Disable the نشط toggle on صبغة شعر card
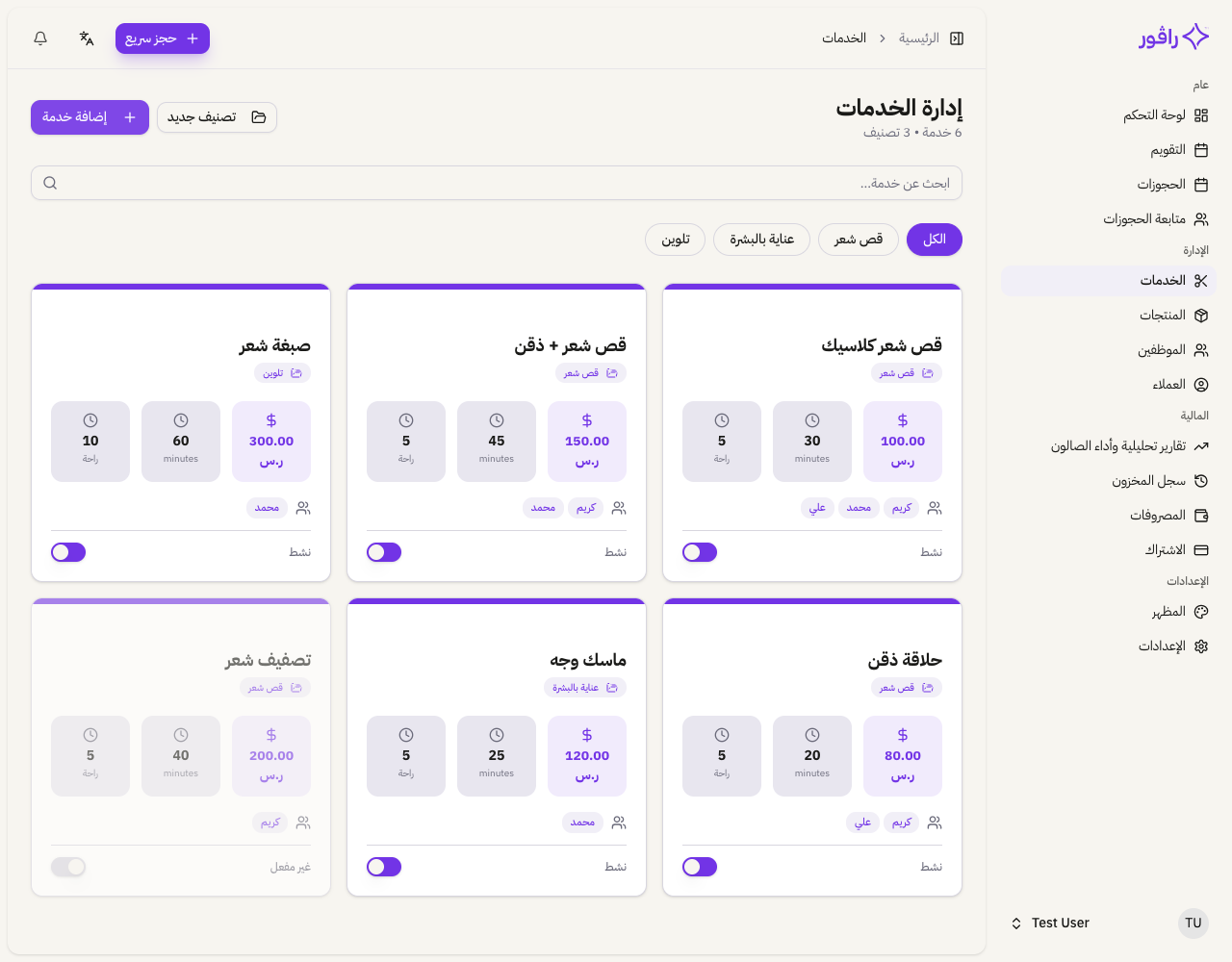The image size is (1232, 962). [68, 551]
